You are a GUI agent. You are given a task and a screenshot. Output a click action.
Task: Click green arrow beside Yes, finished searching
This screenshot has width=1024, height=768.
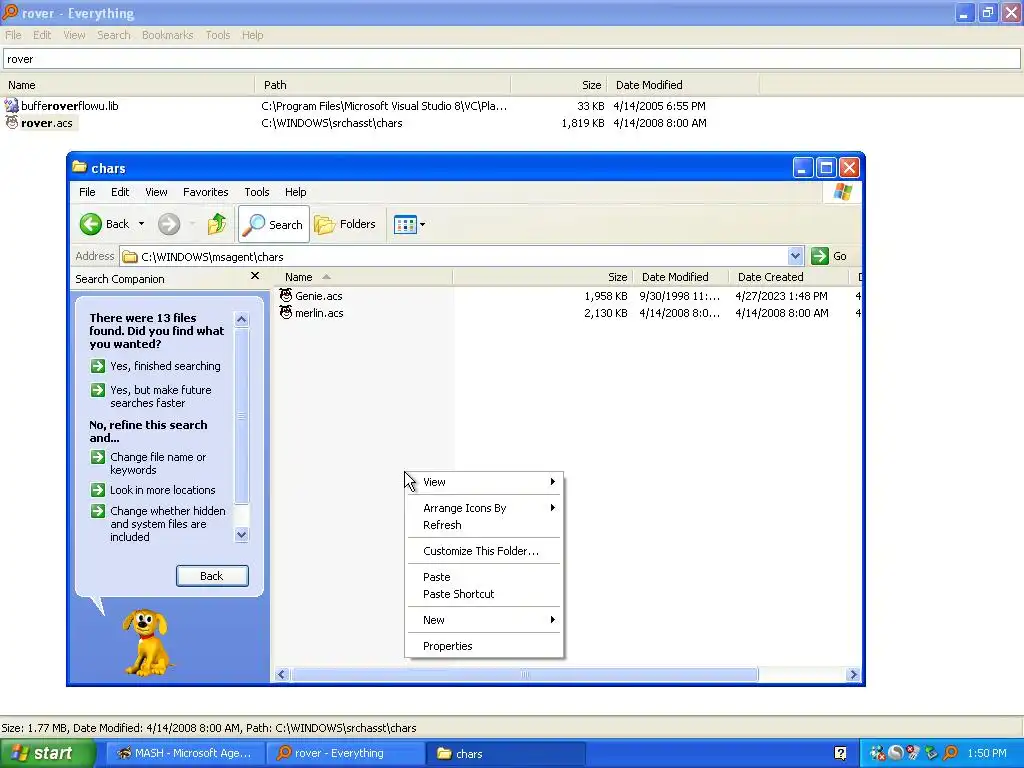(x=98, y=366)
